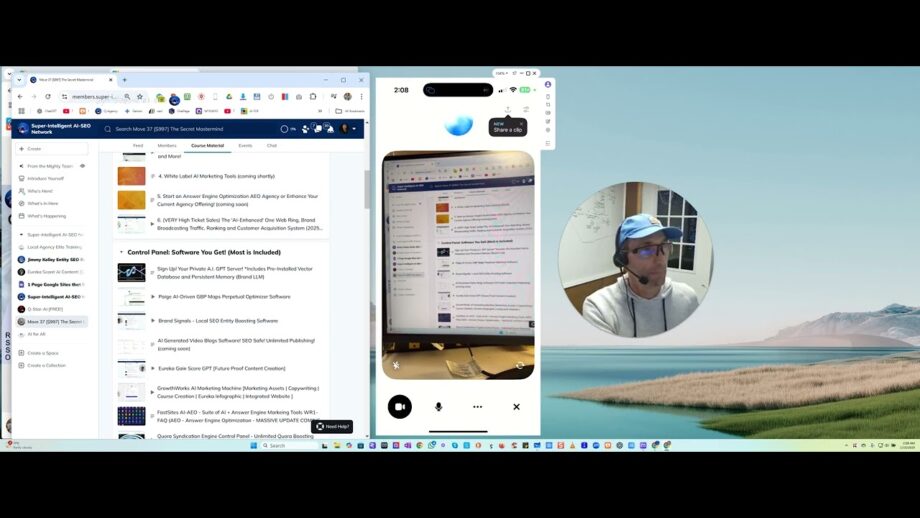Flip the phone camera with the rotate icon
920x518 pixels.
[x=520, y=365]
